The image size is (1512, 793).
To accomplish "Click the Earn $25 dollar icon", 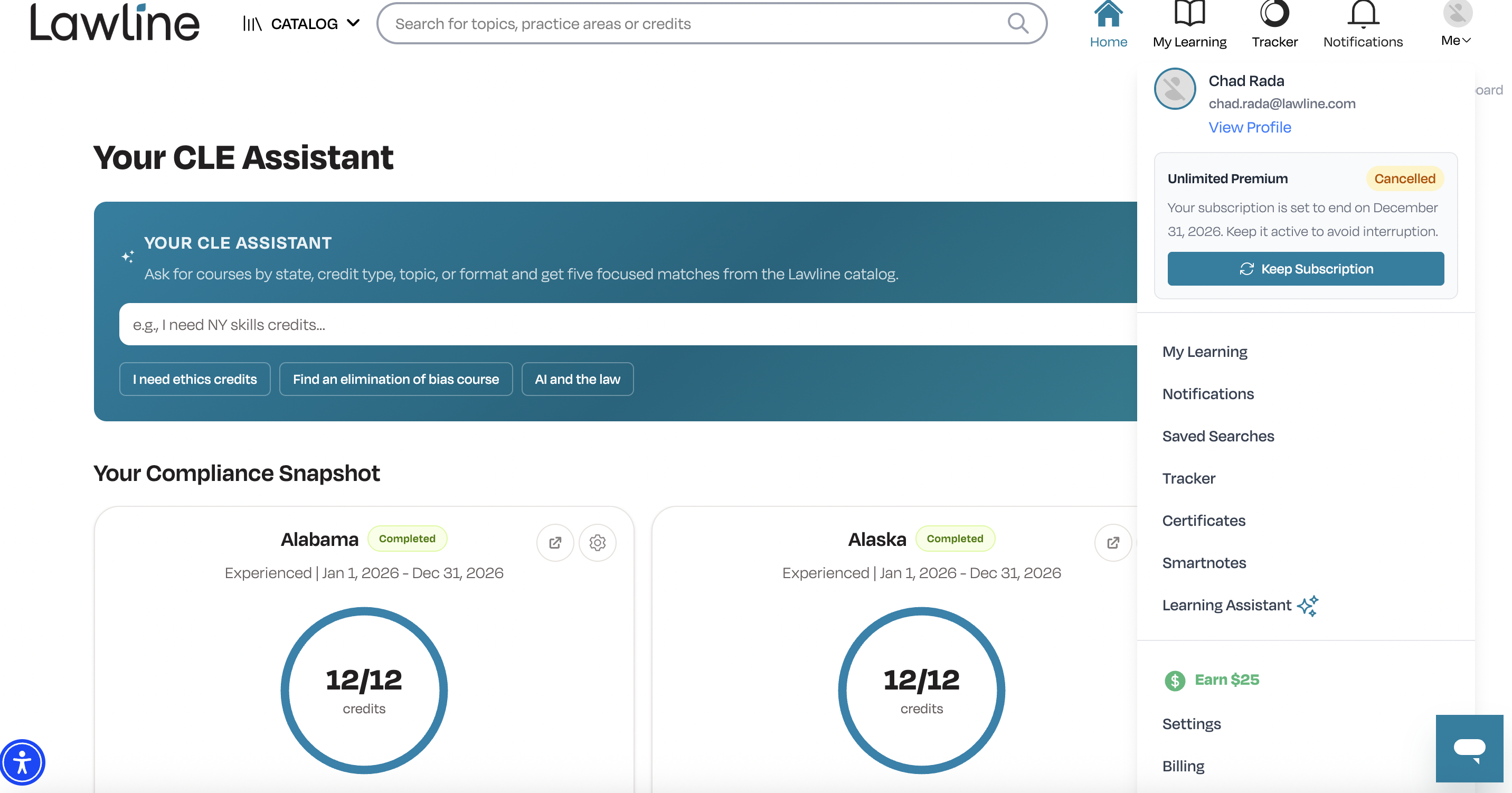I will [x=1175, y=681].
